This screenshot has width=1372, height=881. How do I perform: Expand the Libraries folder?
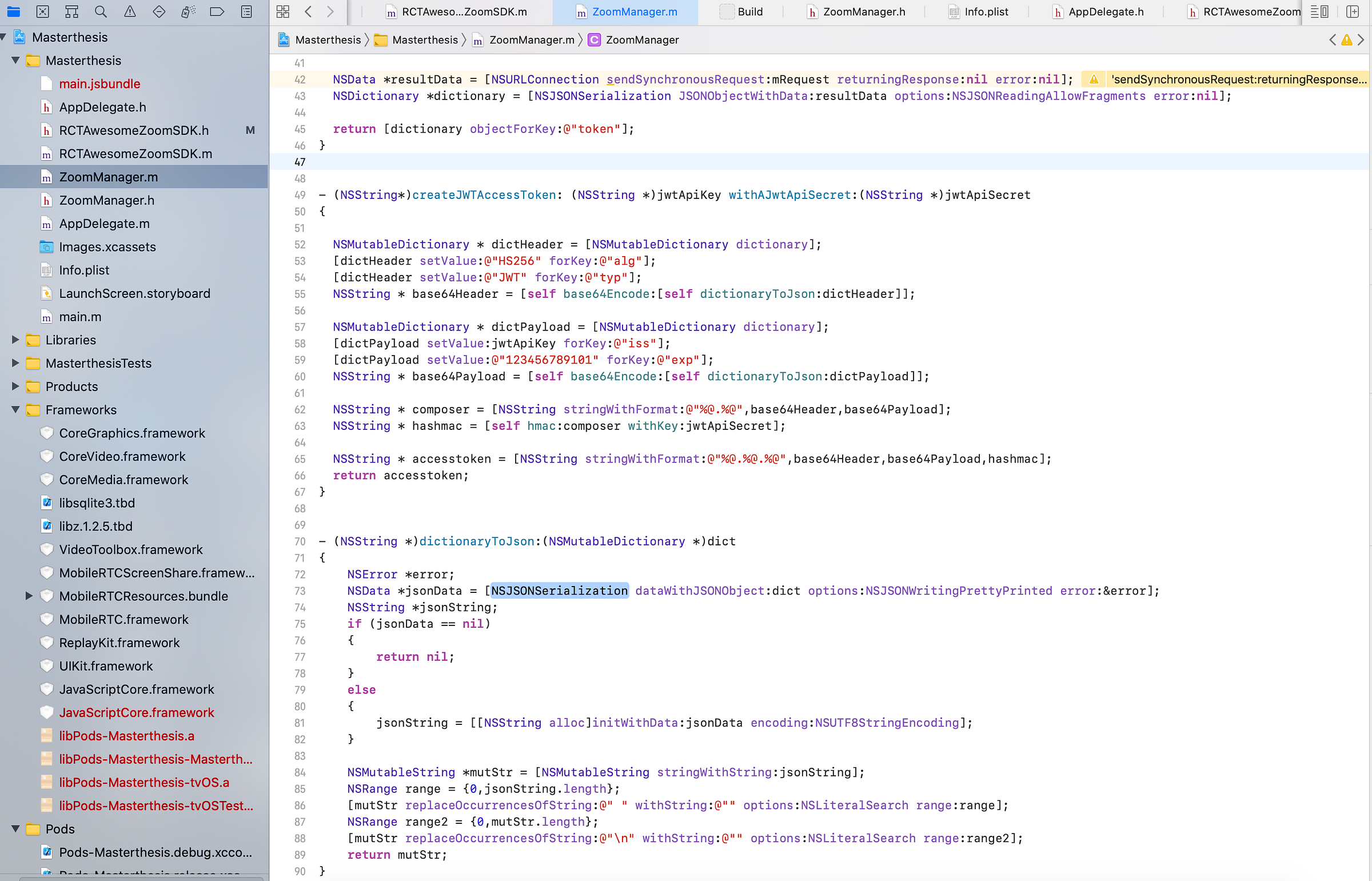tap(15, 340)
